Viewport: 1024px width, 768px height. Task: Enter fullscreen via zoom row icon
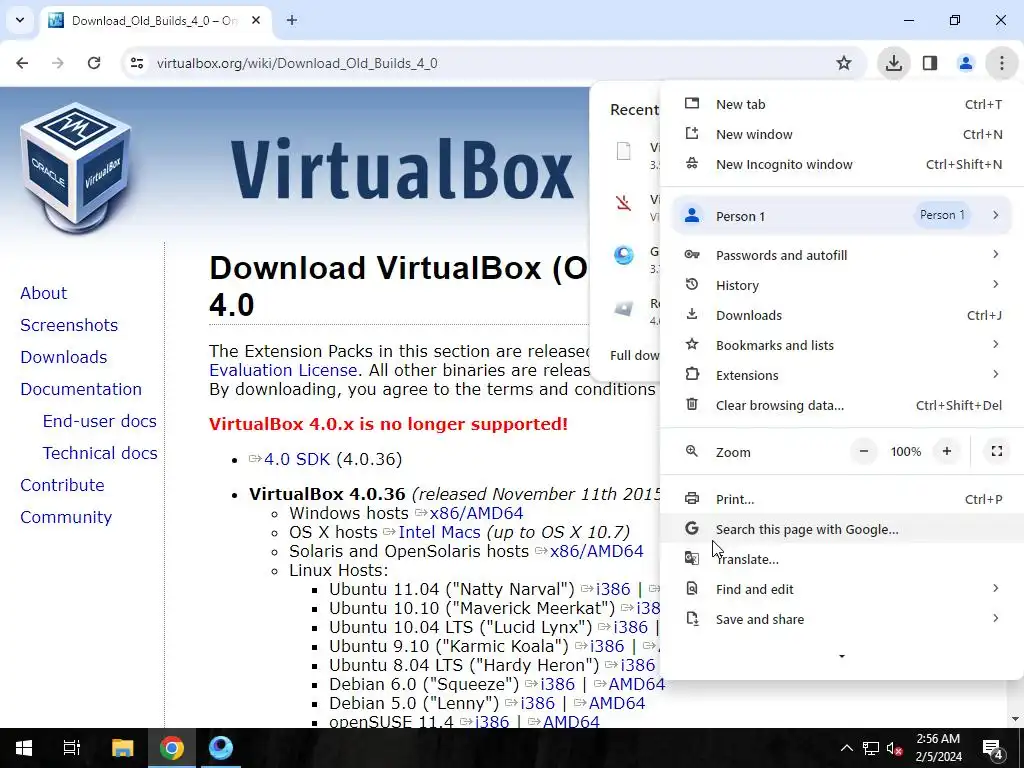coord(997,451)
